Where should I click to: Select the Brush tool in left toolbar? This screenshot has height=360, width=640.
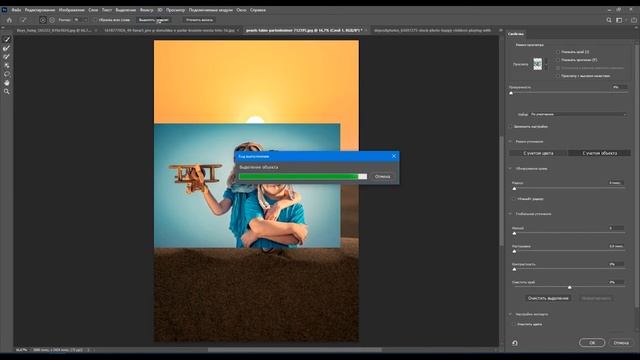(x=7, y=57)
